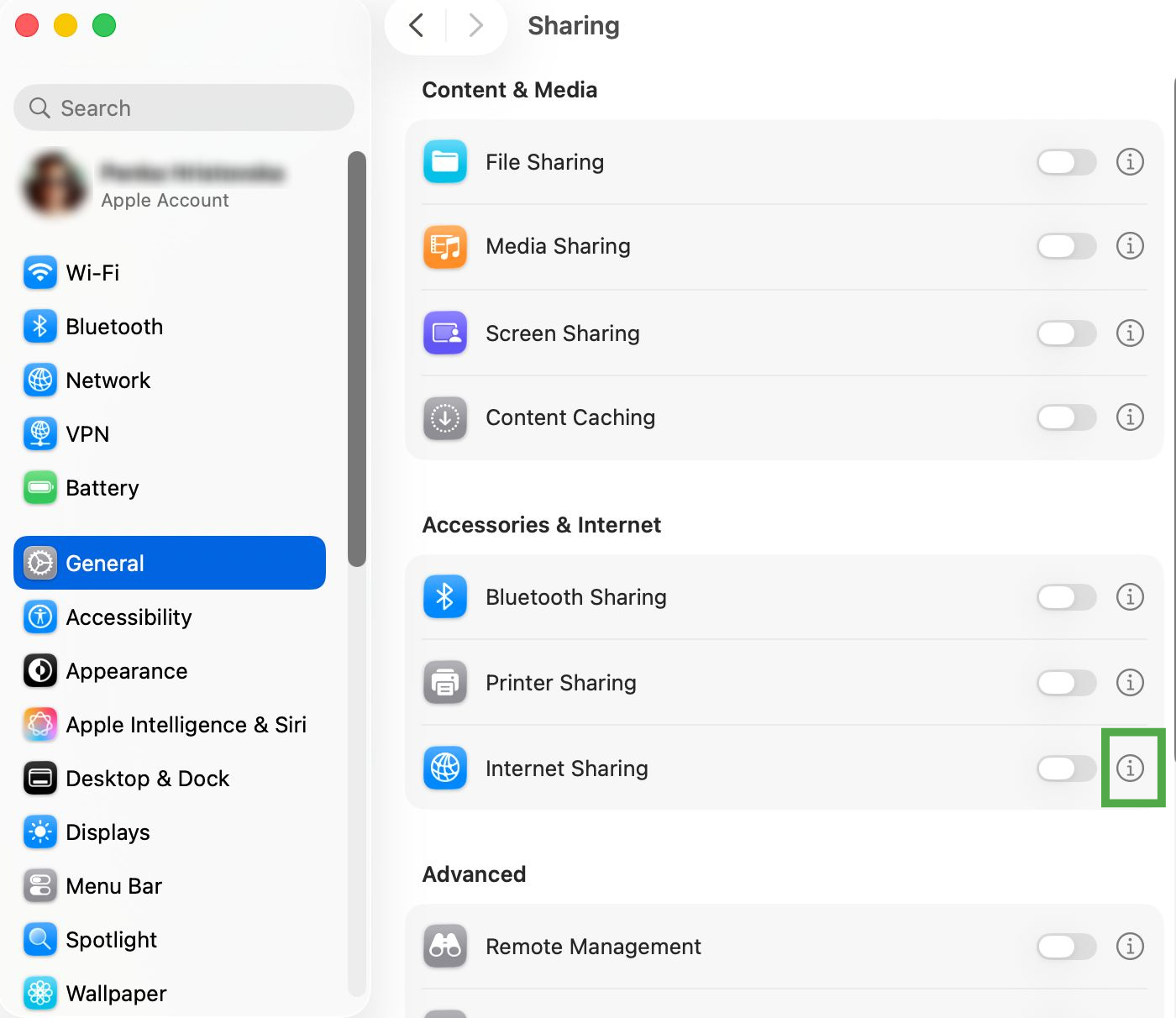Viewport: 1176px width, 1018px height.
Task: Open Printer Sharing info details
Action: click(x=1130, y=683)
